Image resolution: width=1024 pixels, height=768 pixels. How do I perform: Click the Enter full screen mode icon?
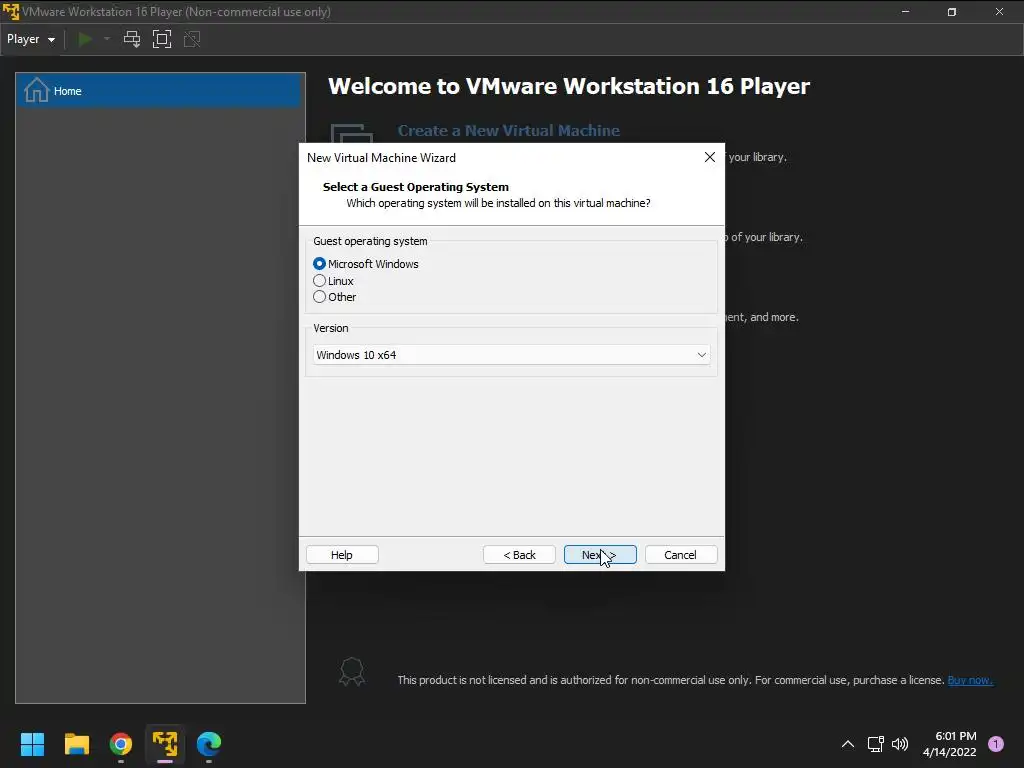tap(162, 39)
